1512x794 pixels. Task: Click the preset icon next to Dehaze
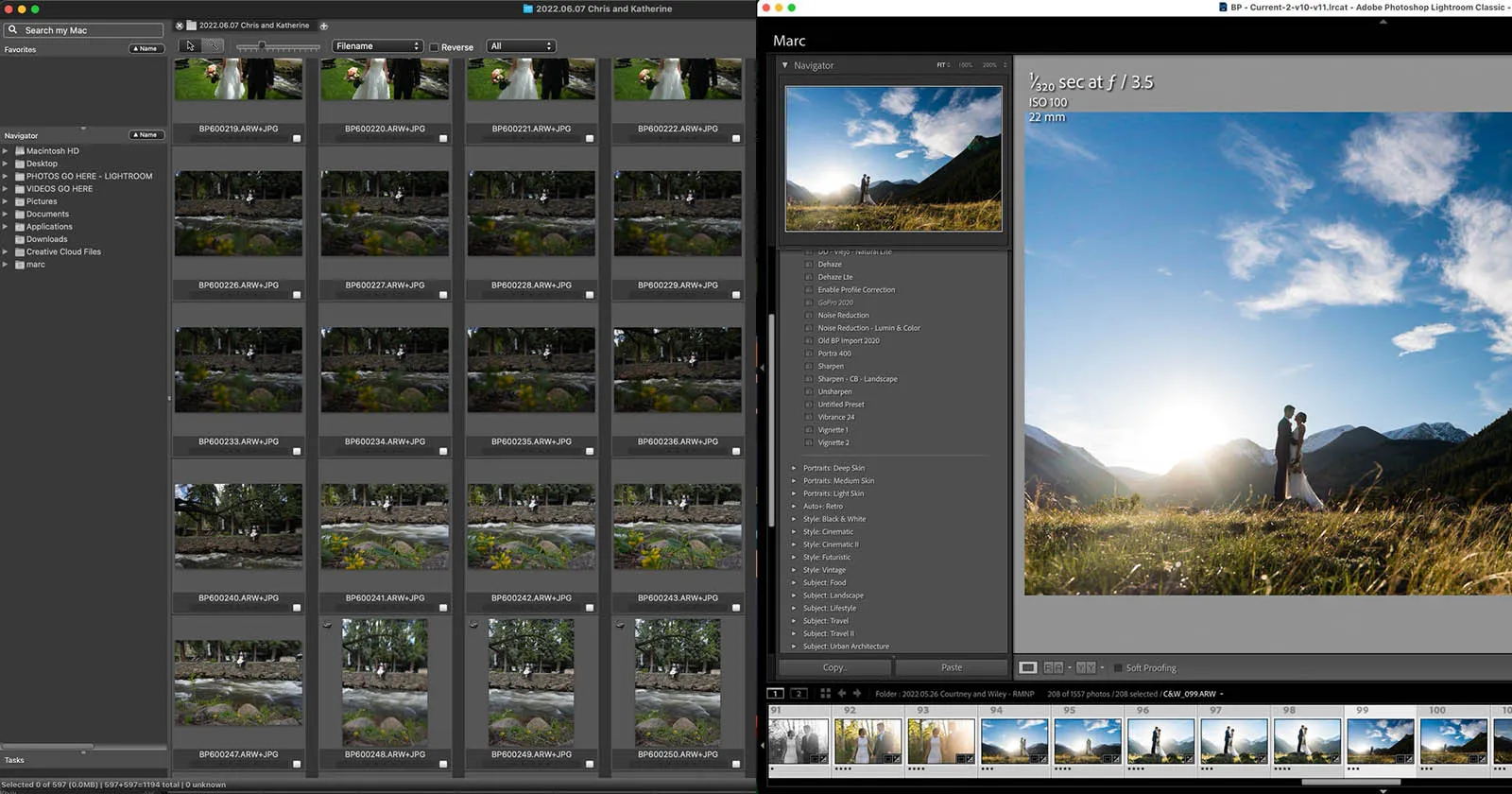(808, 265)
